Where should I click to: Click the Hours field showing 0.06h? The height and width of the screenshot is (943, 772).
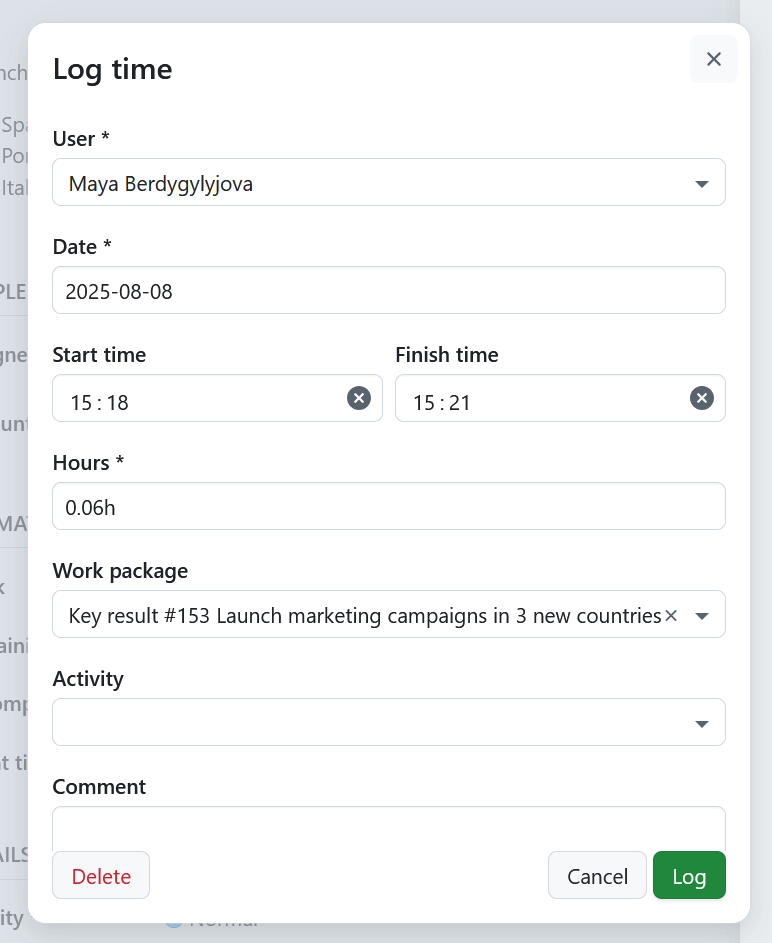pos(389,506)
